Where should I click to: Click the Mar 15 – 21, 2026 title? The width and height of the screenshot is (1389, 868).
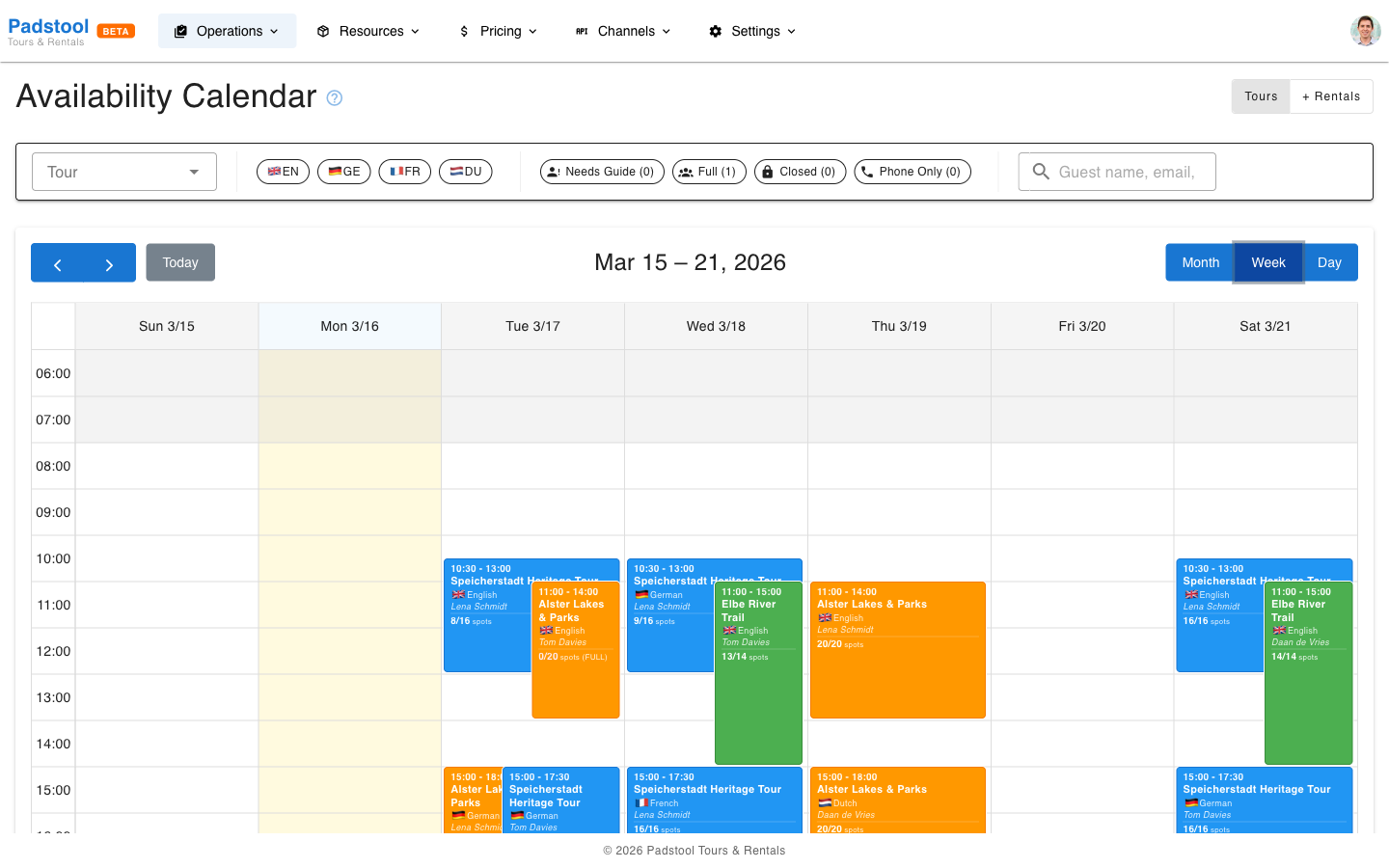click(690, 262)
